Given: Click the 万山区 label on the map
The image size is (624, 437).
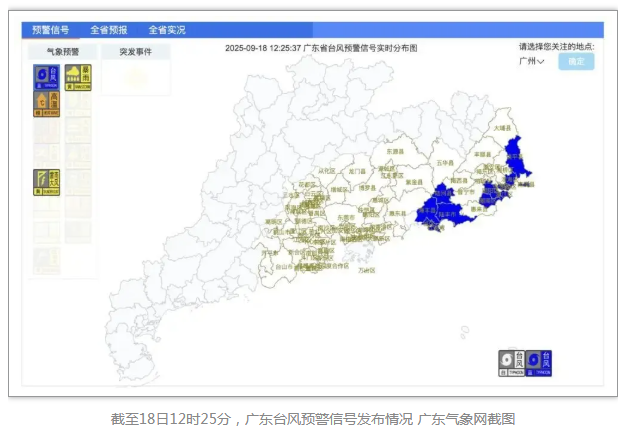Looking at the screenshot, I should pyautogui.click(x=366, y=270).
